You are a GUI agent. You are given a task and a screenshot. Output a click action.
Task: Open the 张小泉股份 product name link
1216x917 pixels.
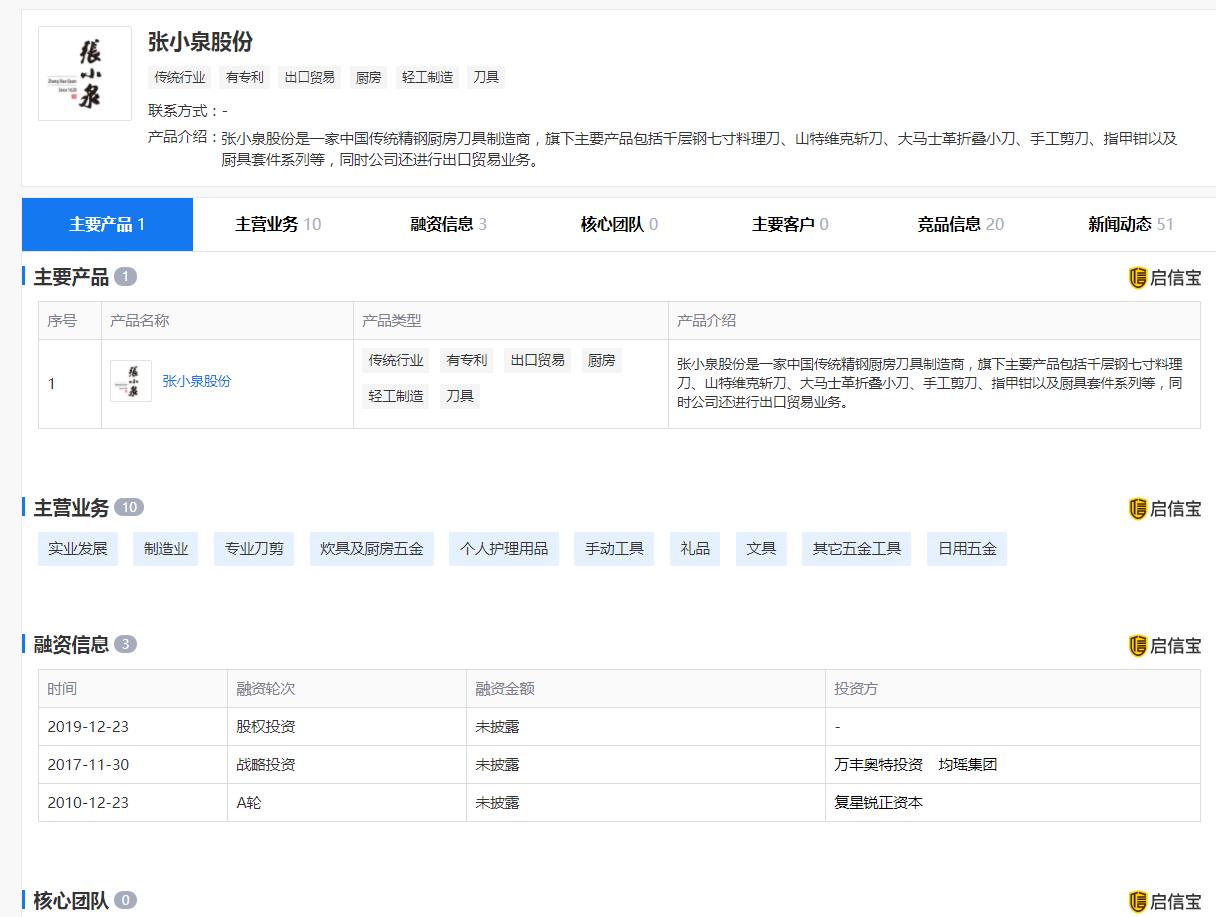[x=197, y=381]
